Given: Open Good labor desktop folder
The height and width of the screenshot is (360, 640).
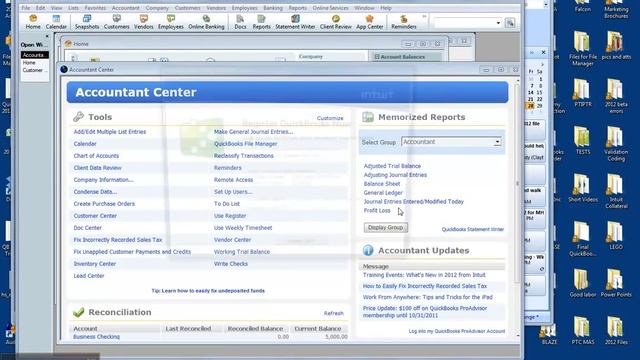Looking at the screenshot, I should (582, 283).
